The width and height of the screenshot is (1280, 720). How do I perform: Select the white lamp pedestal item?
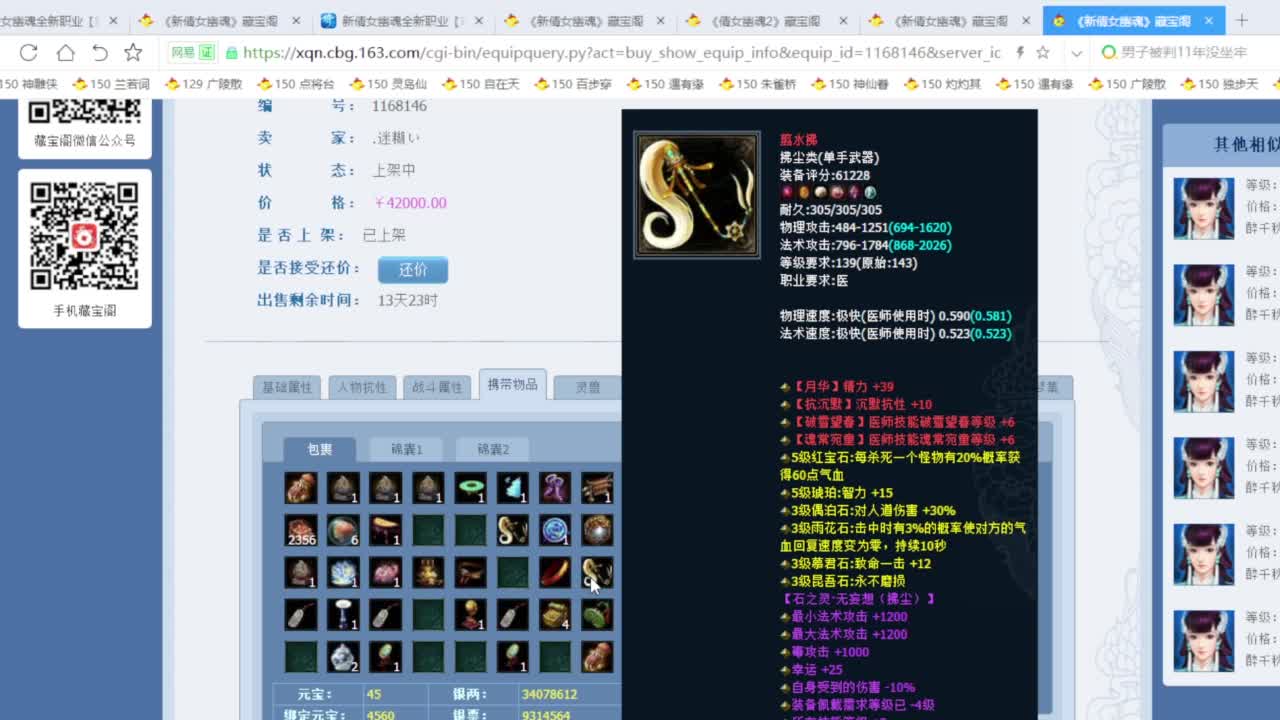[343, 614]
